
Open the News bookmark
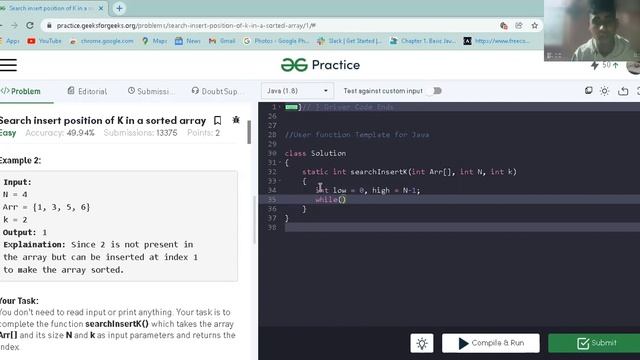point(188,41)
